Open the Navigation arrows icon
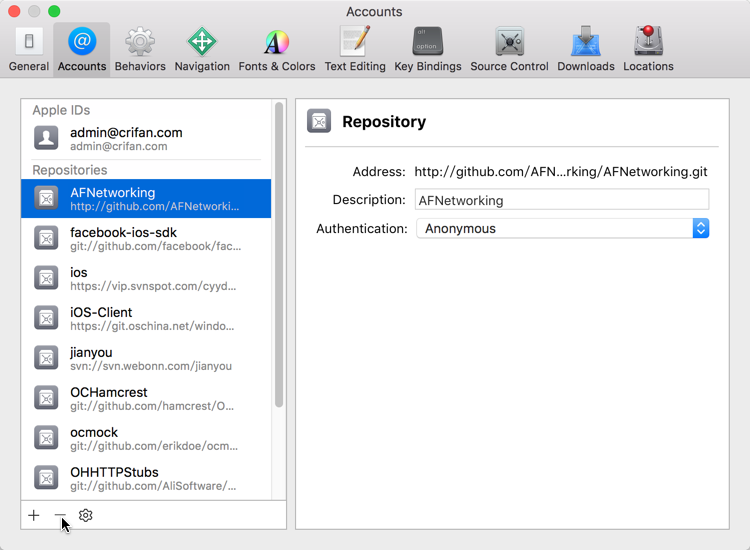Viewport: 750px width, 550px height. (202, 41)
